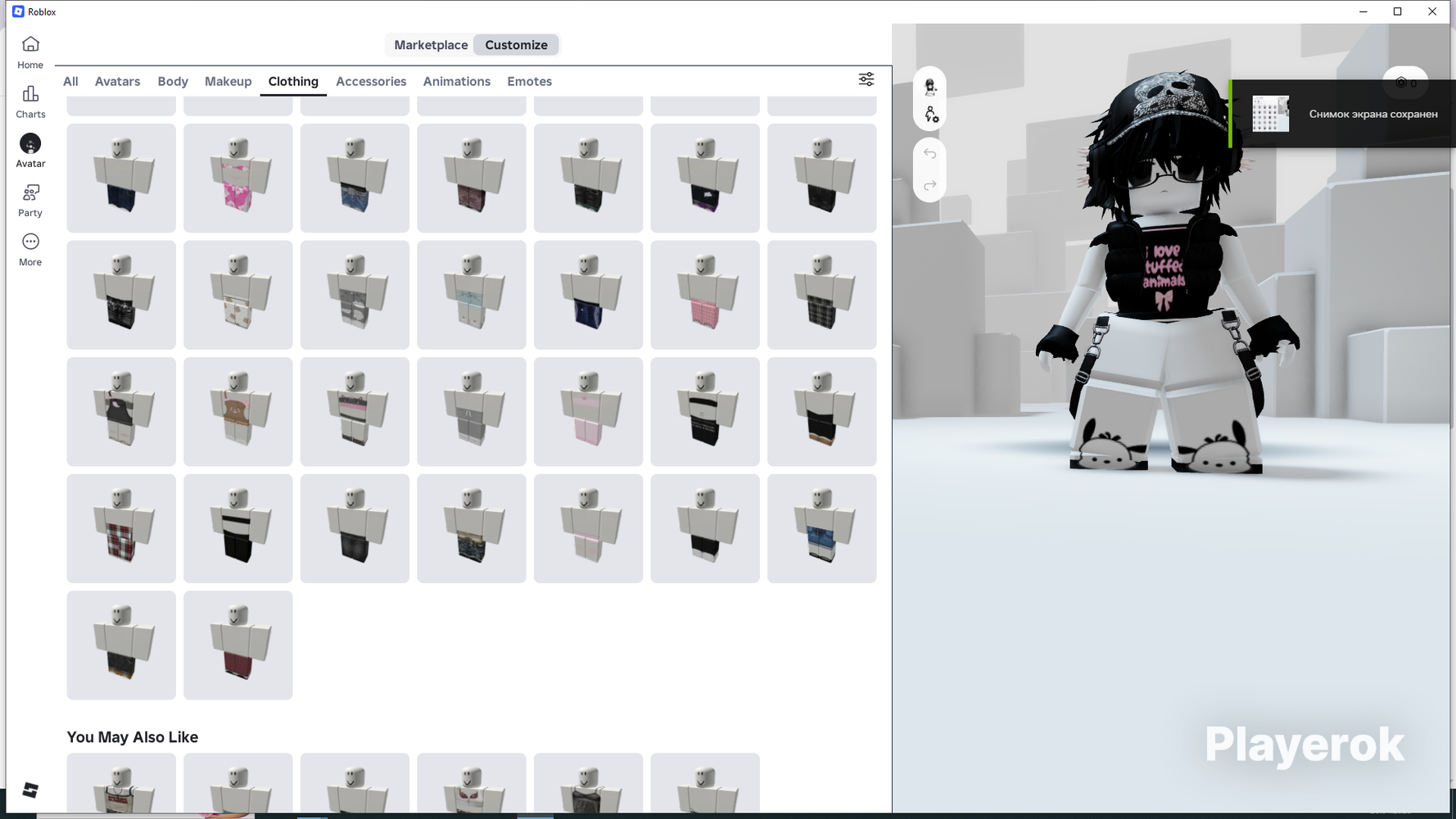Viewport: 1456px width, 819px height.
Task: Select navy pants with white side stripes
Action: pyautogui.click(x=588, y=295)
